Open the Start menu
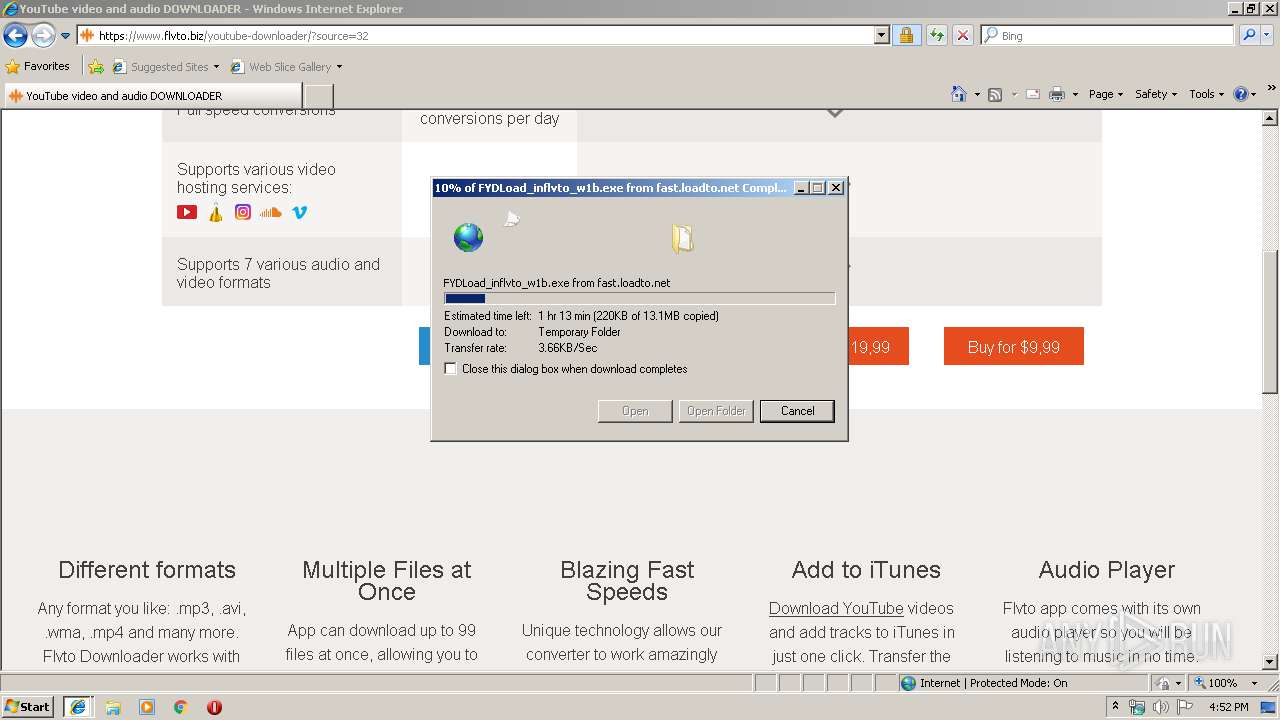1280x720 pixels. coord(28,707)
